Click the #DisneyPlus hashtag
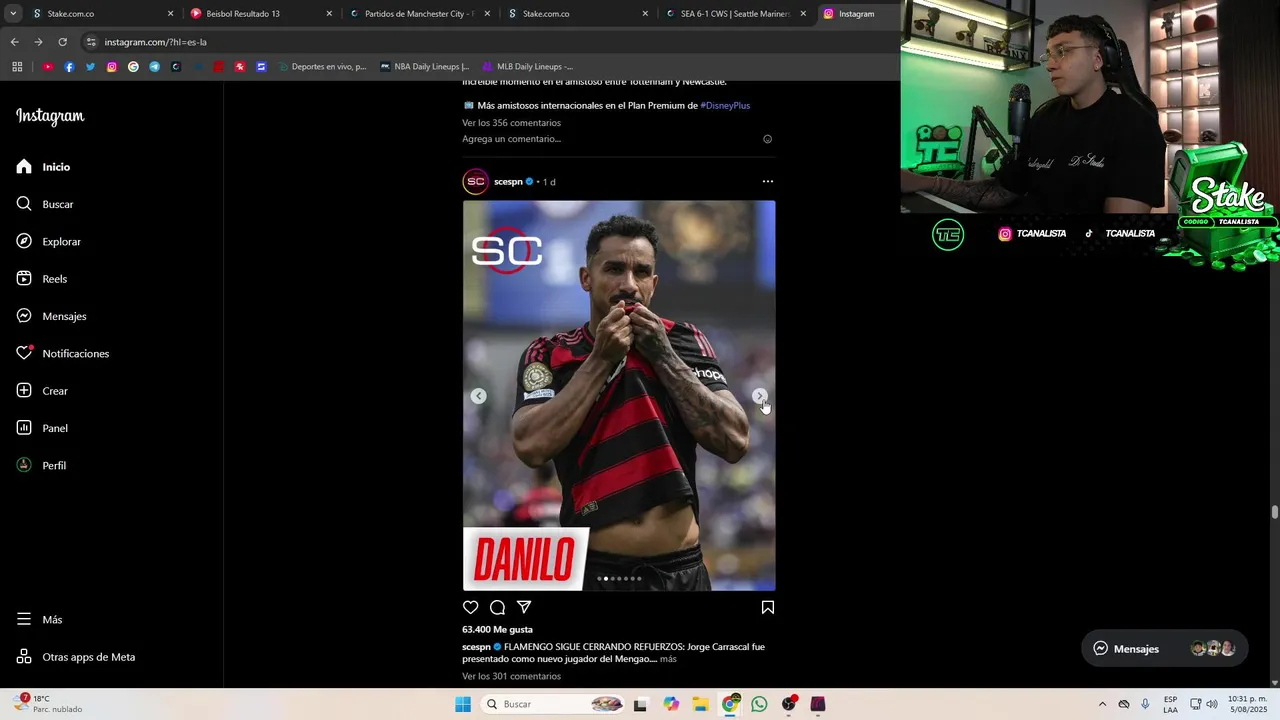The height and width of the screenshot is (720, 1280). point(725,105)
